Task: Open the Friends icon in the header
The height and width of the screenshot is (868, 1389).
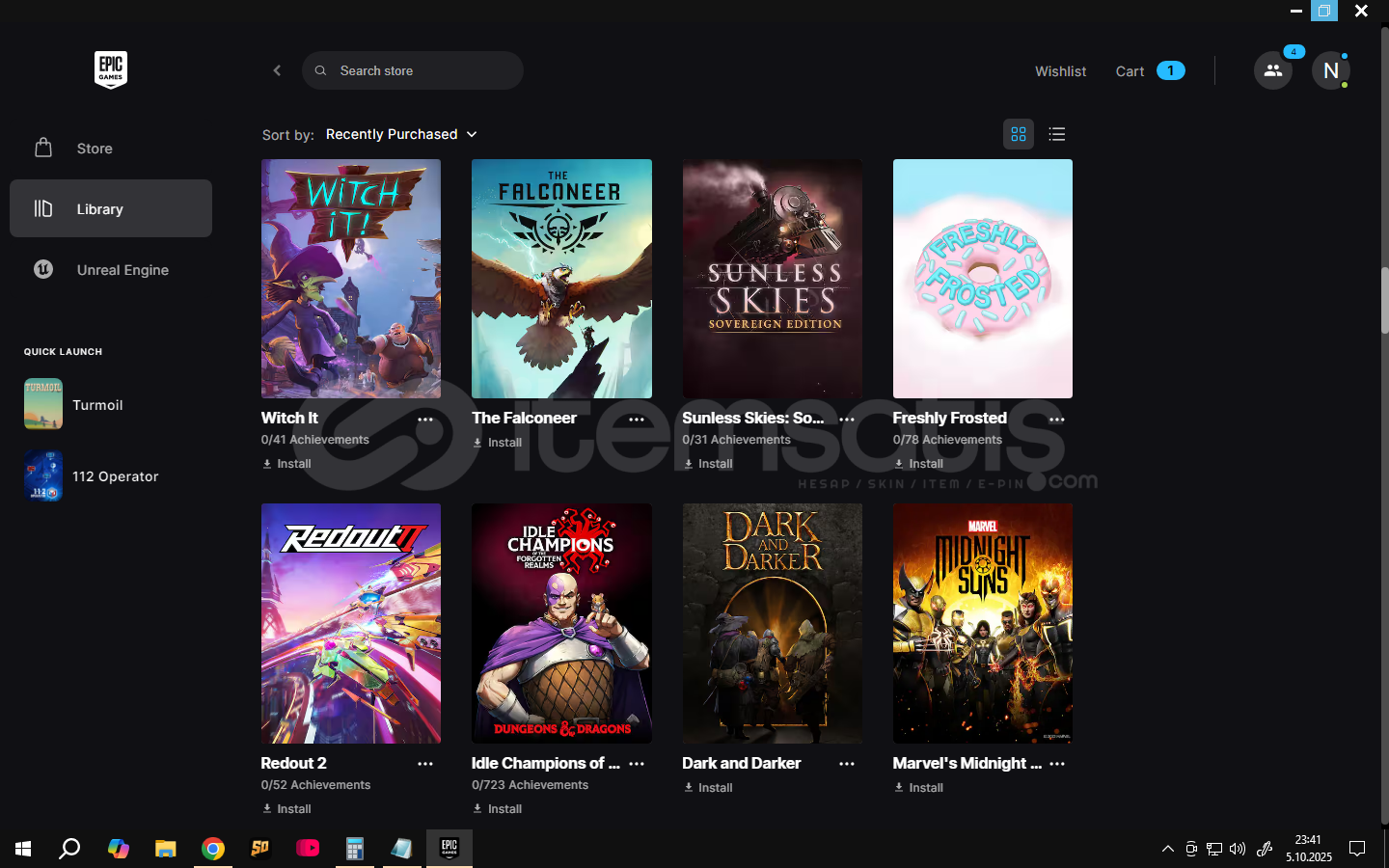Action: (x=1273, y=70)
